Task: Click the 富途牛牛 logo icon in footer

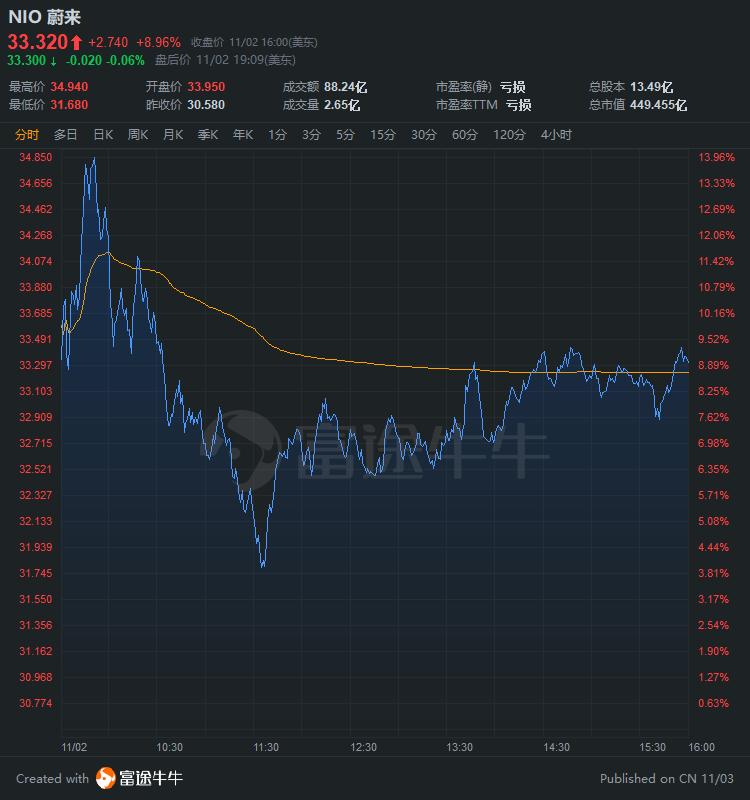Action: (106, 778)
